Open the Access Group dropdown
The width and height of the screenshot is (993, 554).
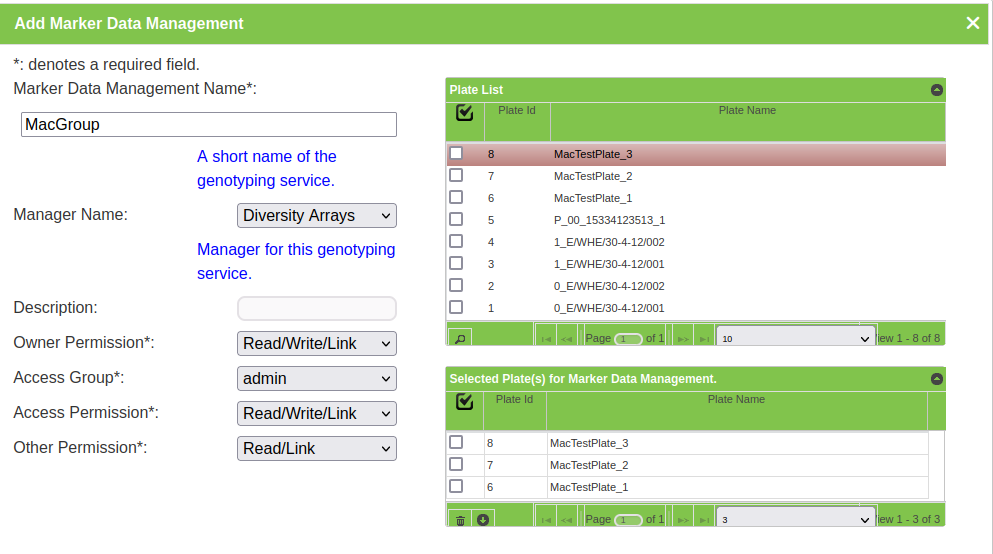[316, 379]
